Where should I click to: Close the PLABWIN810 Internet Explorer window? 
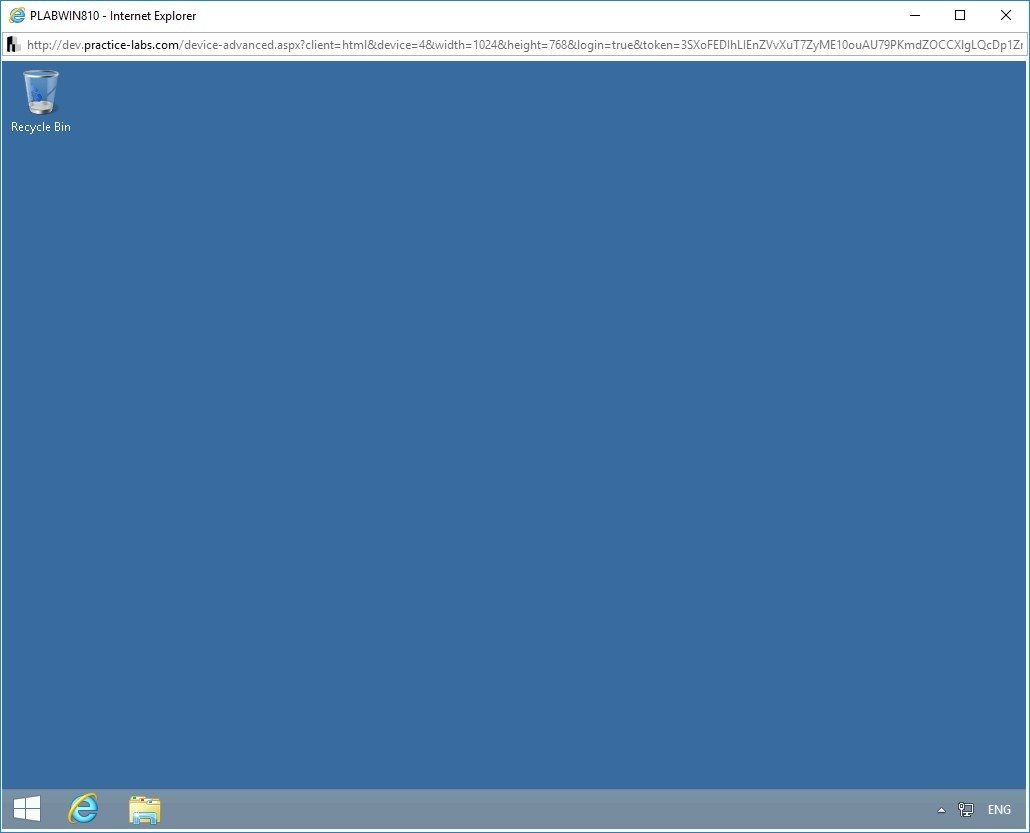(1005, 15)
